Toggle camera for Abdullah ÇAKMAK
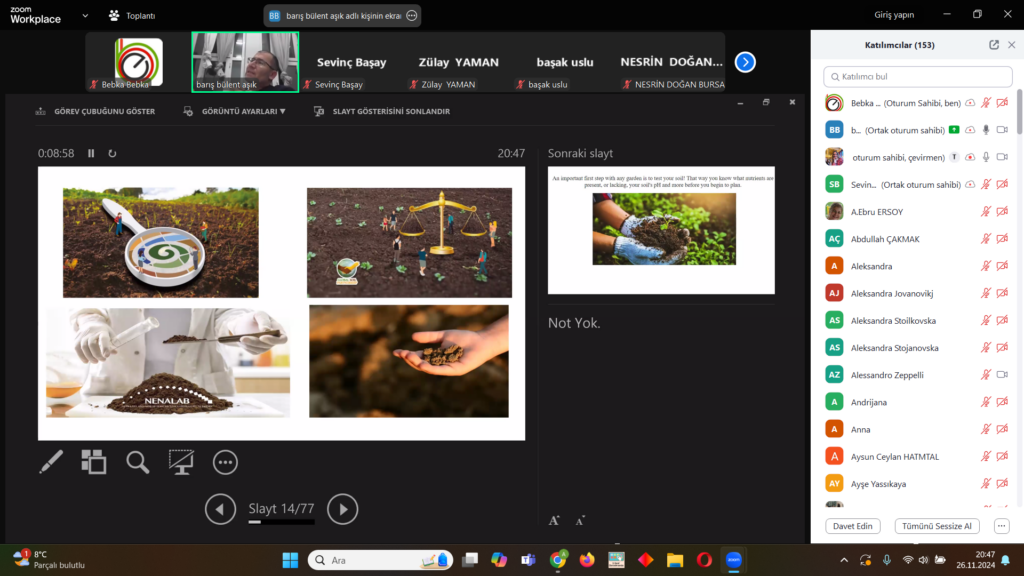Image resolution: width=1024 pixels, height=576 pixels. (1002, 238)
